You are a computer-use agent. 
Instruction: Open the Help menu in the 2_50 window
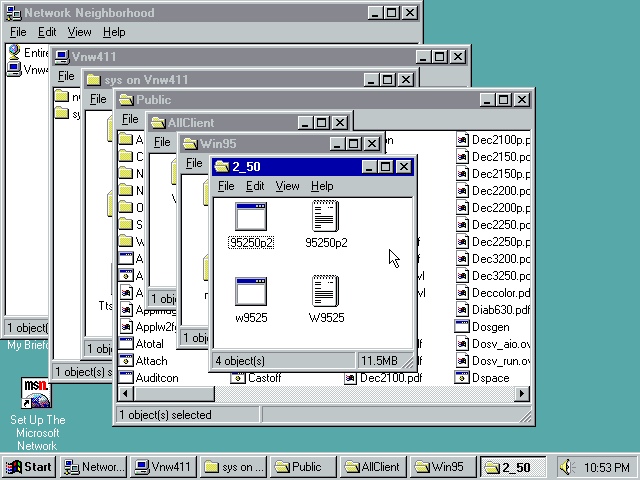click(x=322, y=186)
